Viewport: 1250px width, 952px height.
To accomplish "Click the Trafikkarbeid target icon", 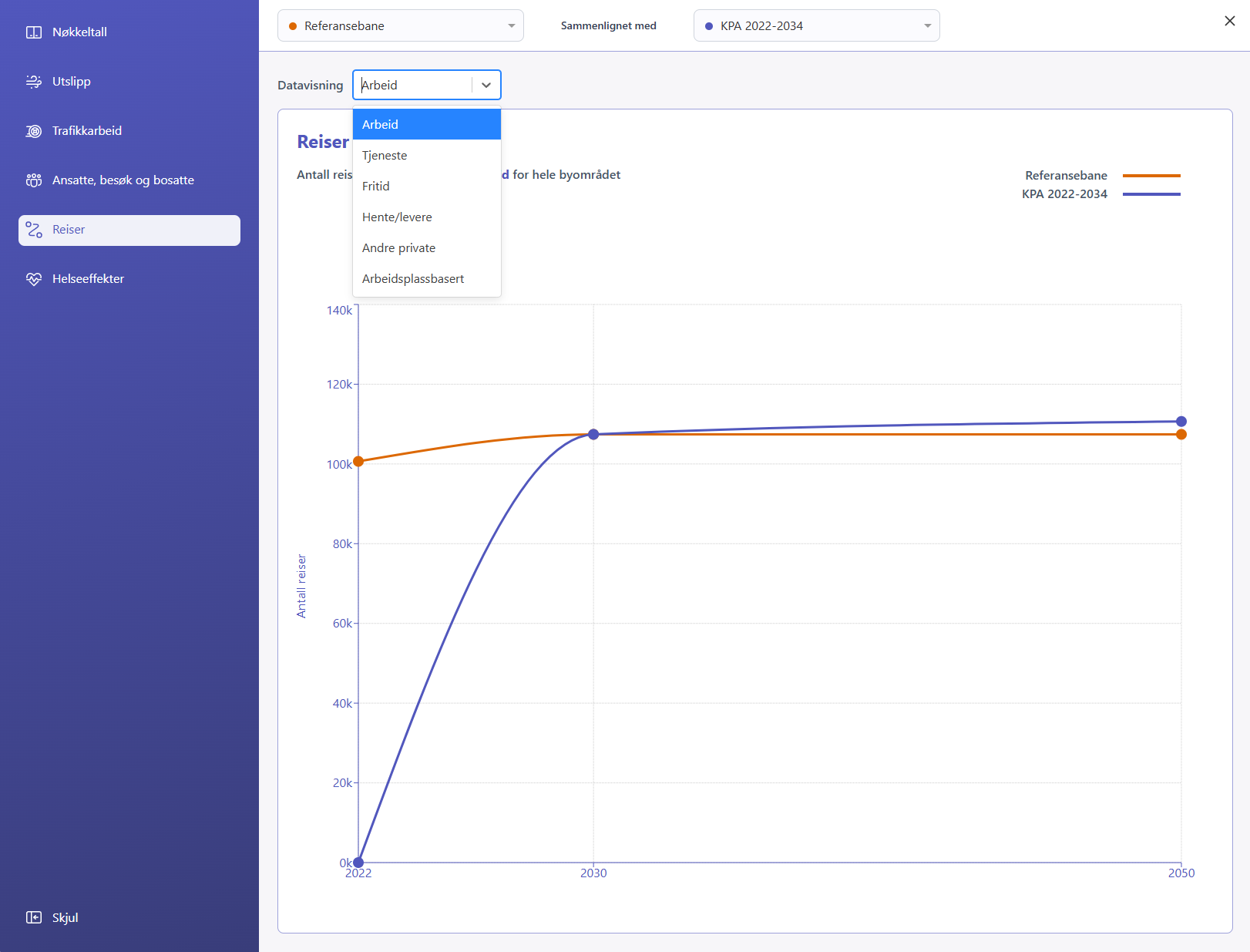I will click(x=34, y=131).
